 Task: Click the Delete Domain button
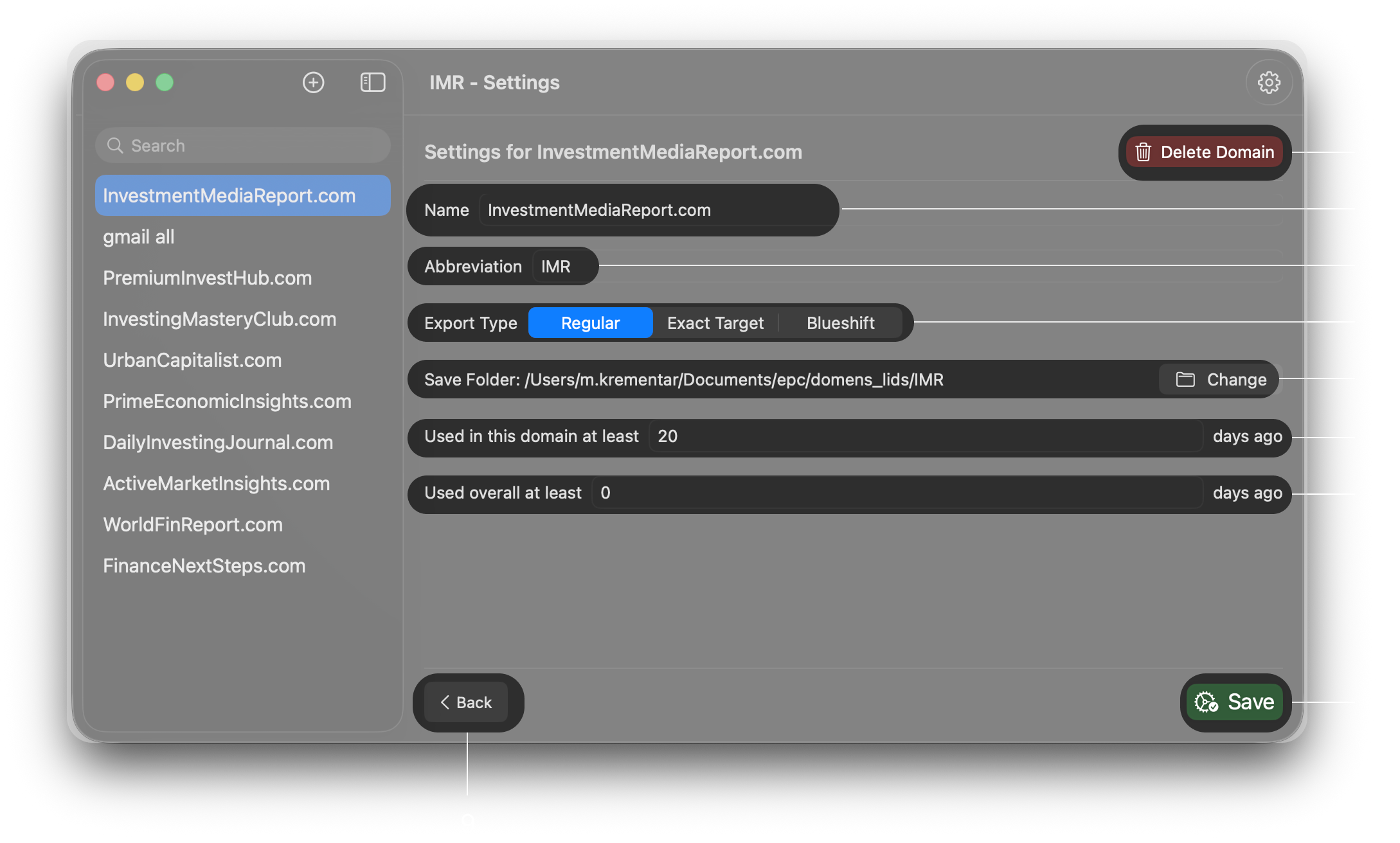(x=1205, y=152)
